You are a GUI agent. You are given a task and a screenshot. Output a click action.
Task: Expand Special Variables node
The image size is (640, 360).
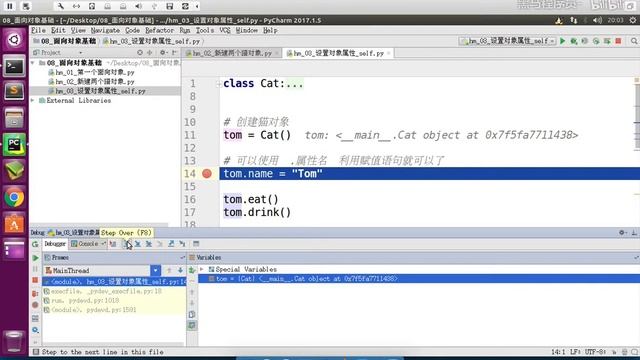click(x=202, y=269)
